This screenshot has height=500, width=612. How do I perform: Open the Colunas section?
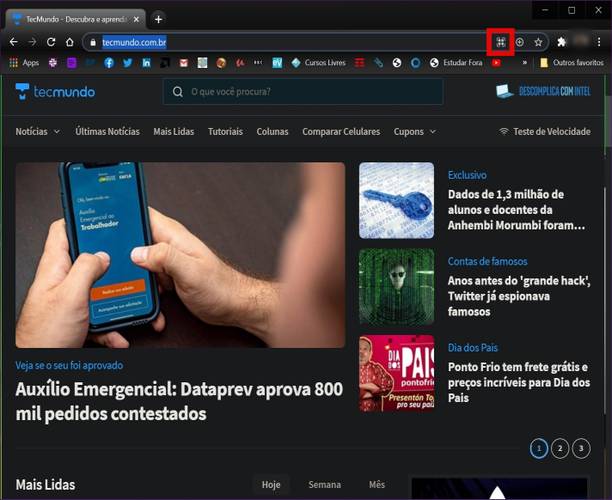click(272, 132)
